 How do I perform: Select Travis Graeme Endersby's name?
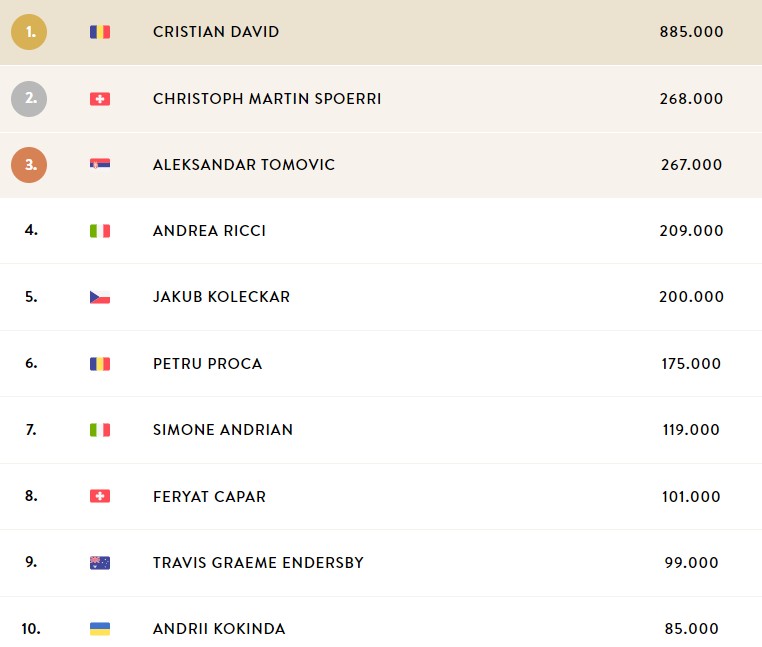click(x=258, y=562)
